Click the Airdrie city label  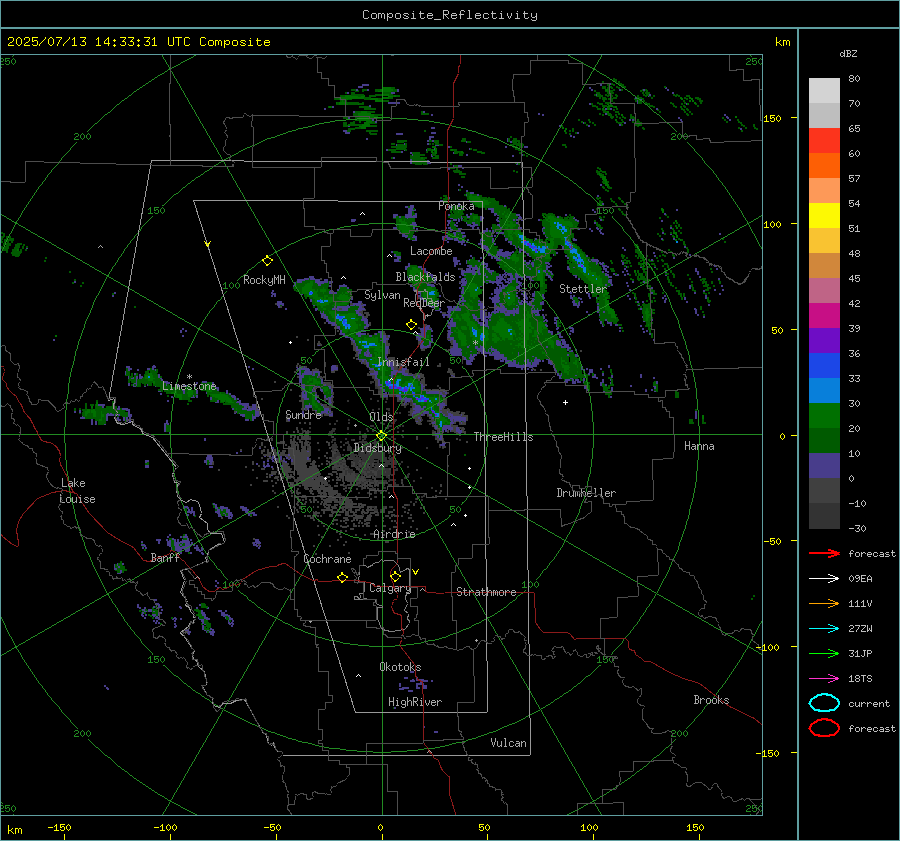pyautogui.click(x=394, y=534)
